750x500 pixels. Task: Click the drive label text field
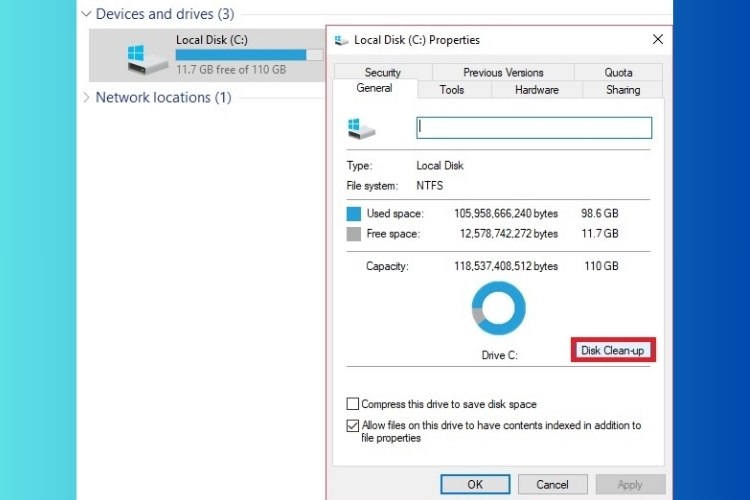click(x=534, y=127)
